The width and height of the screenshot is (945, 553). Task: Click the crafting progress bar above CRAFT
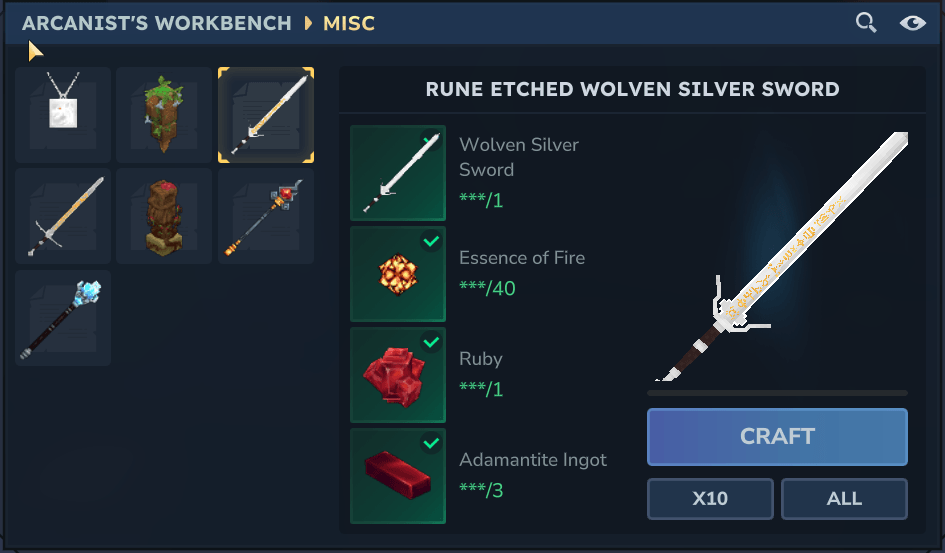pos(777,393)
